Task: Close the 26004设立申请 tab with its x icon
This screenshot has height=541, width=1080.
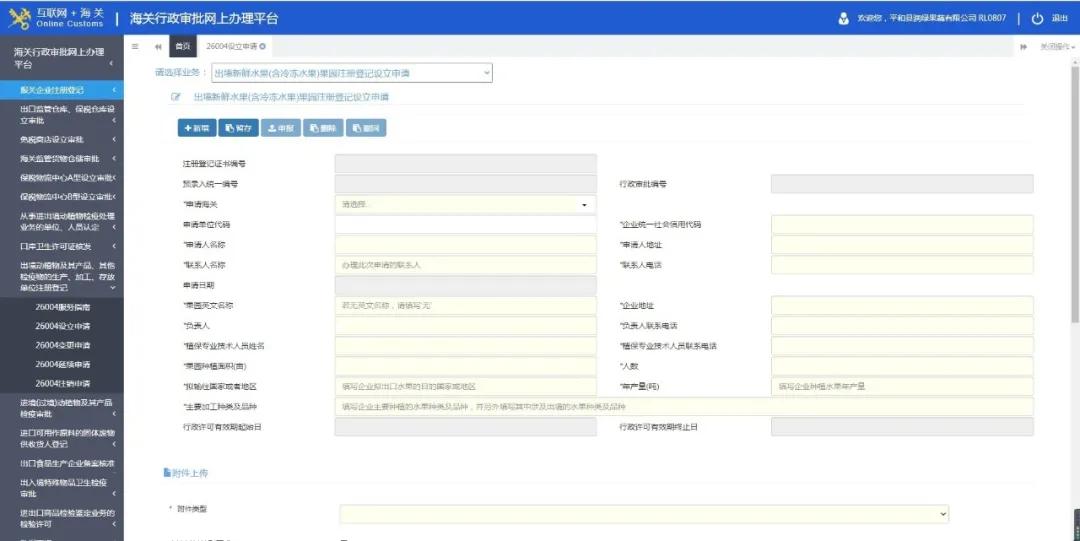Action: pos(263,47)
